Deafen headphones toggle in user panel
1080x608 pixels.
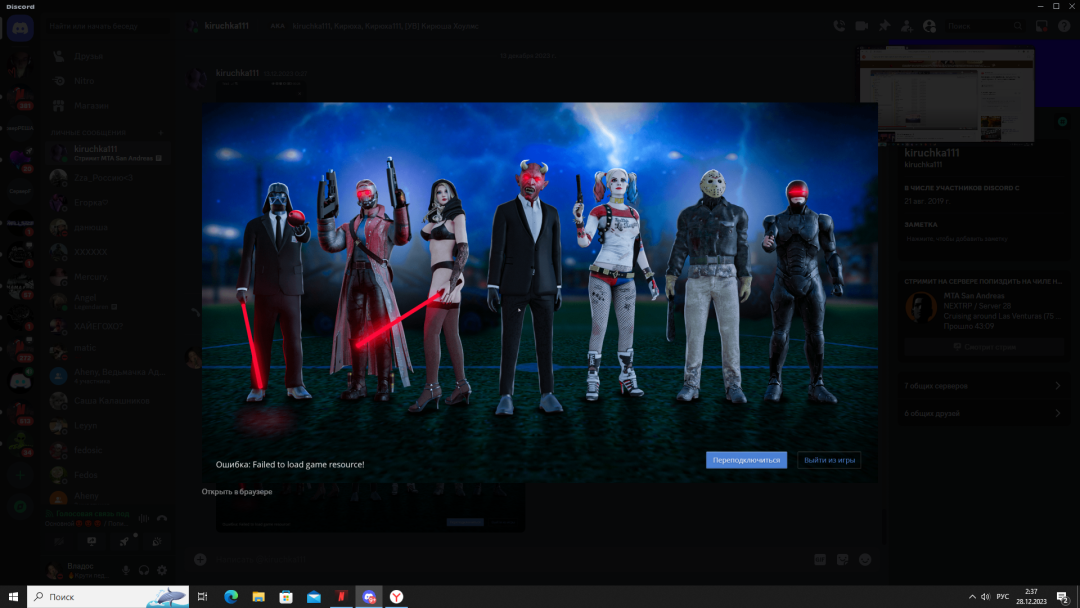coord(144,570)
